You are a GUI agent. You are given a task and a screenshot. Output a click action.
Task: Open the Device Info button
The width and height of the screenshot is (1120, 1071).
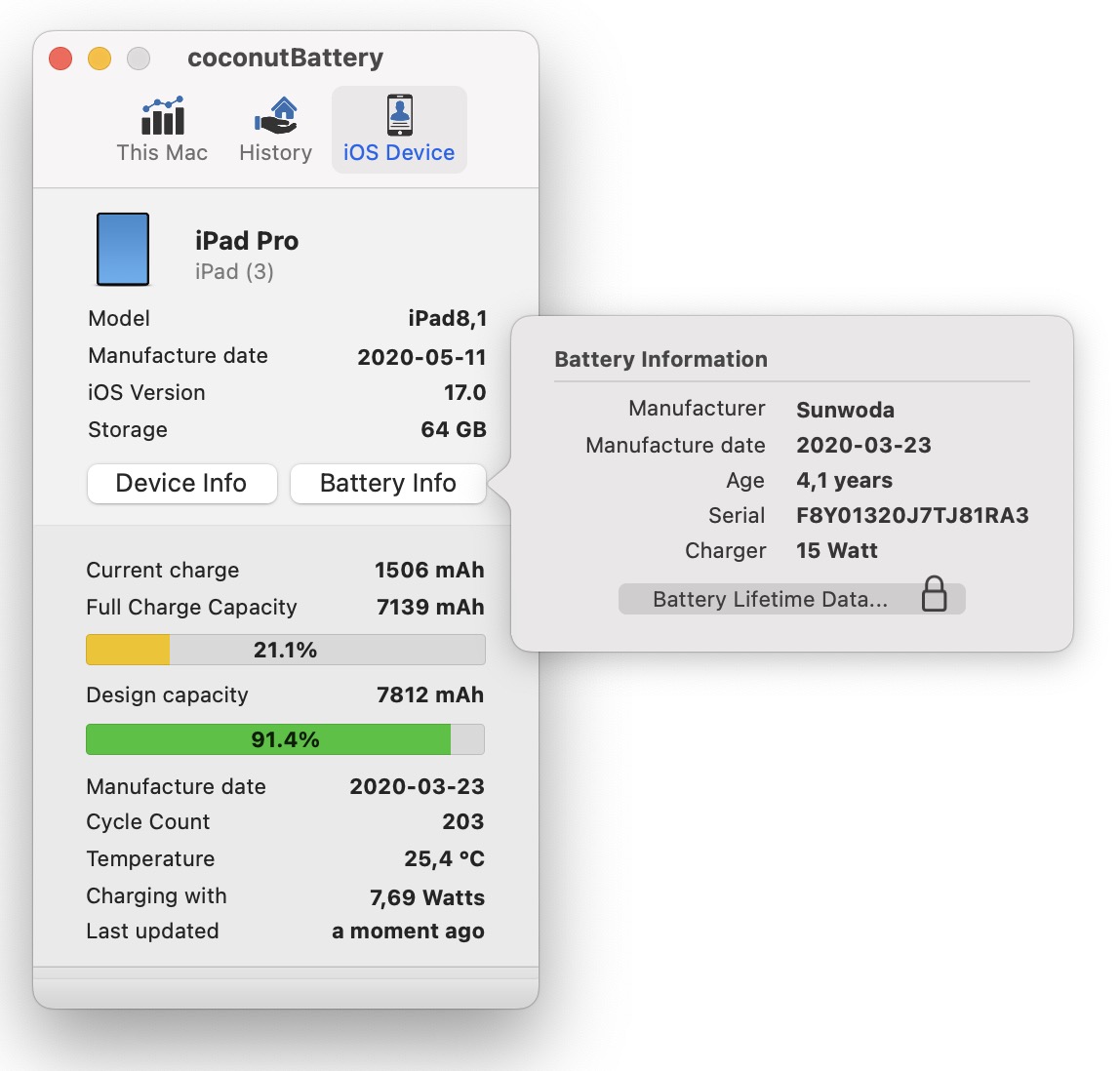[182, 484]
